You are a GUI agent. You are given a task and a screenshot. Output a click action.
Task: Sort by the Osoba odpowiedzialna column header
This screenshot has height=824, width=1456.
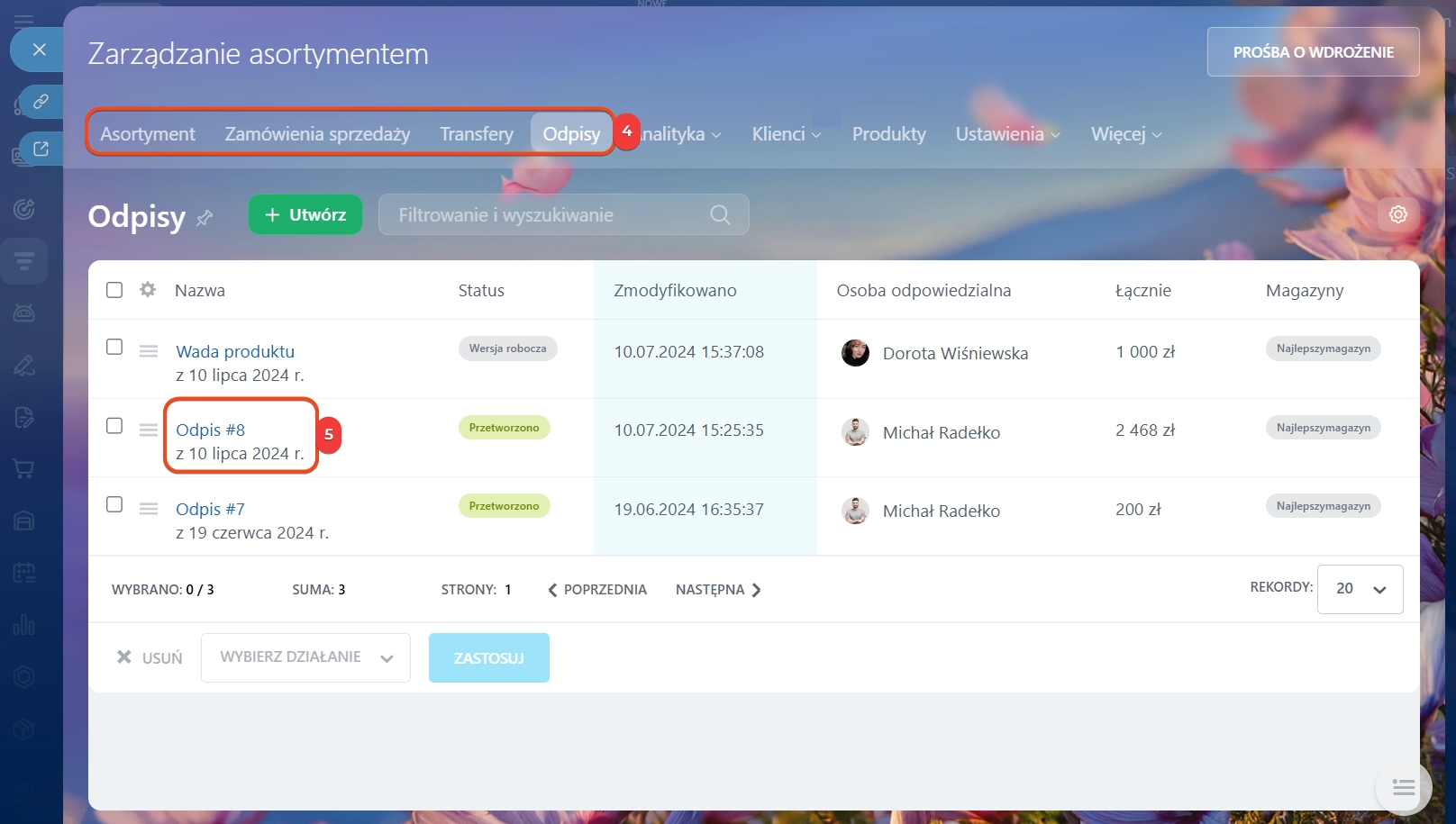[924, 290]
